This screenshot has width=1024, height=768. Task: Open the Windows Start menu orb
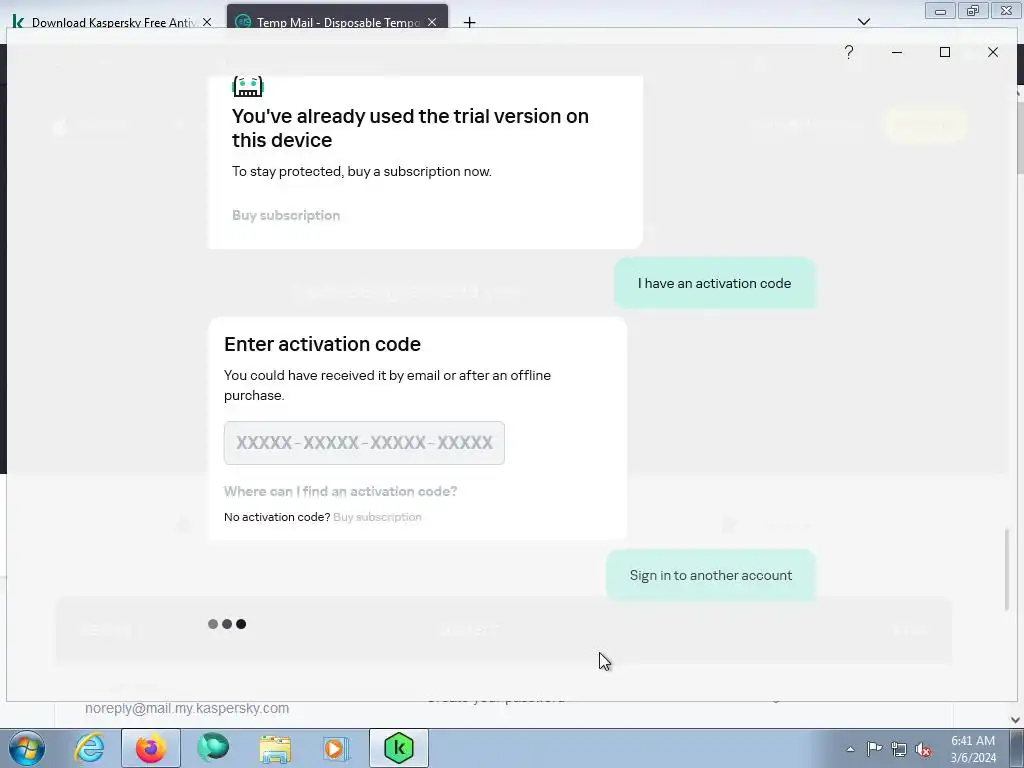coord(27,748)
